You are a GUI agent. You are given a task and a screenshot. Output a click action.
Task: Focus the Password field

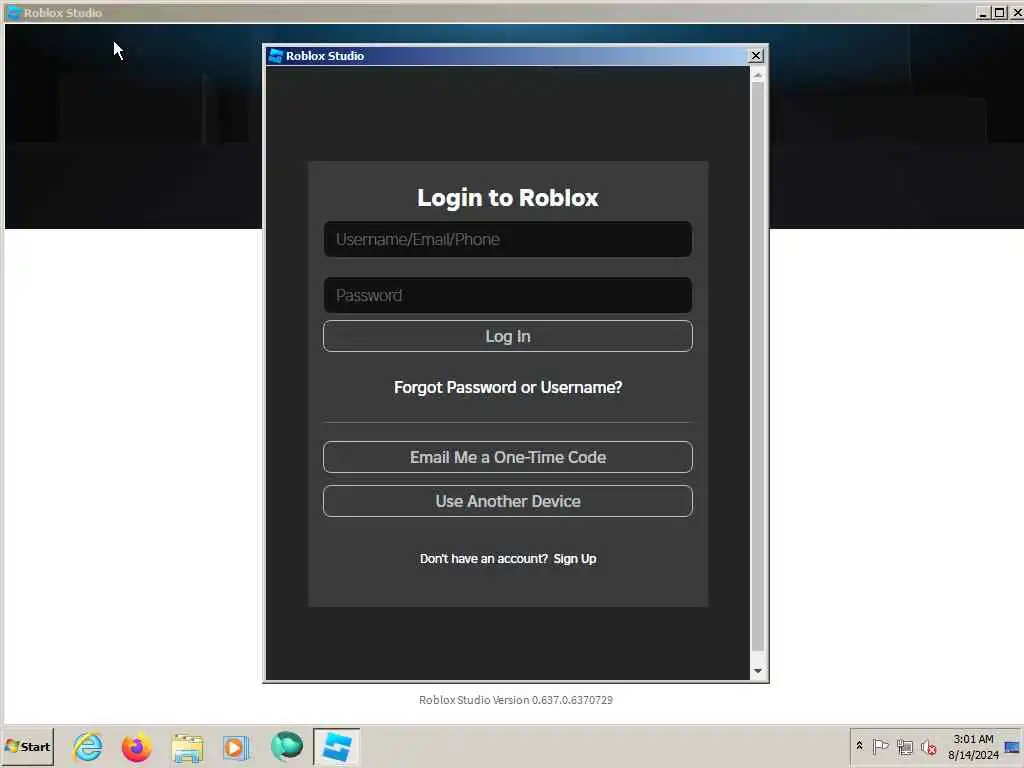507,295
